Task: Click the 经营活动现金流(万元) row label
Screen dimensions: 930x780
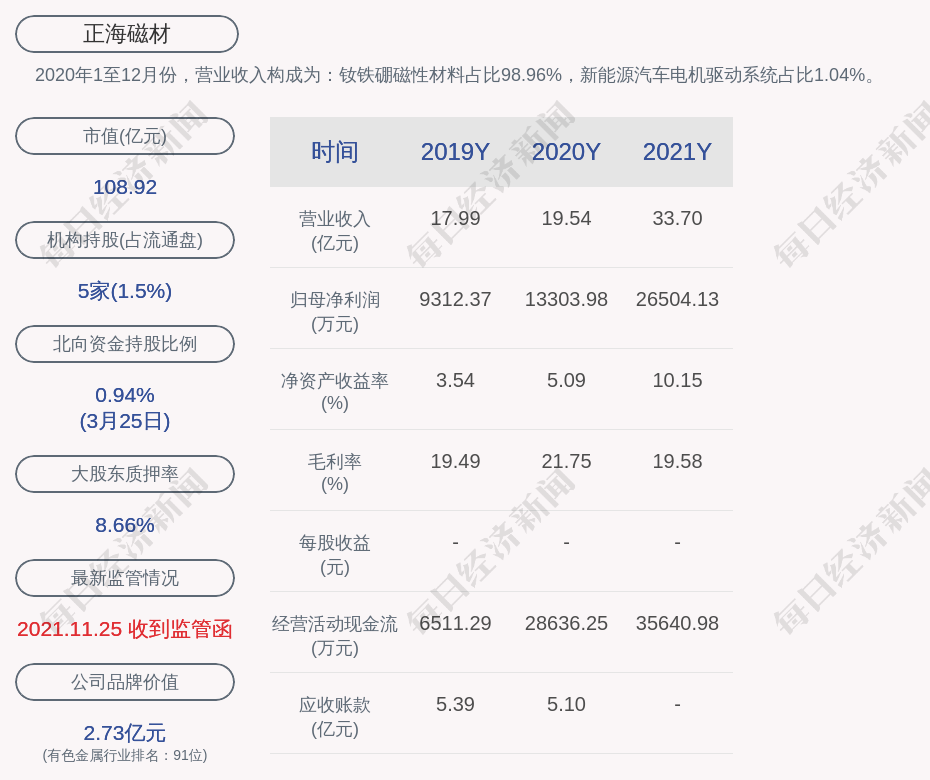Action: click(x=335, y=636)
